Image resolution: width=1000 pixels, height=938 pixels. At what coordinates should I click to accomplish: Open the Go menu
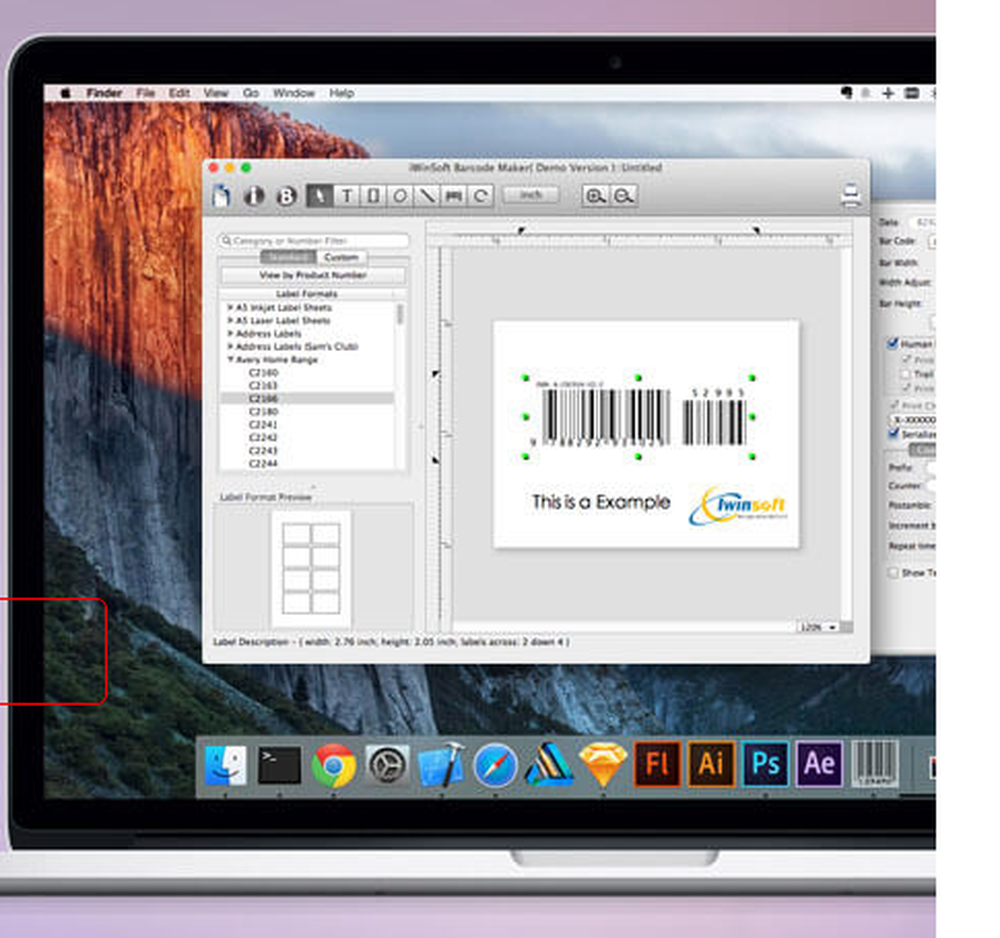click(x=251, y=93)
